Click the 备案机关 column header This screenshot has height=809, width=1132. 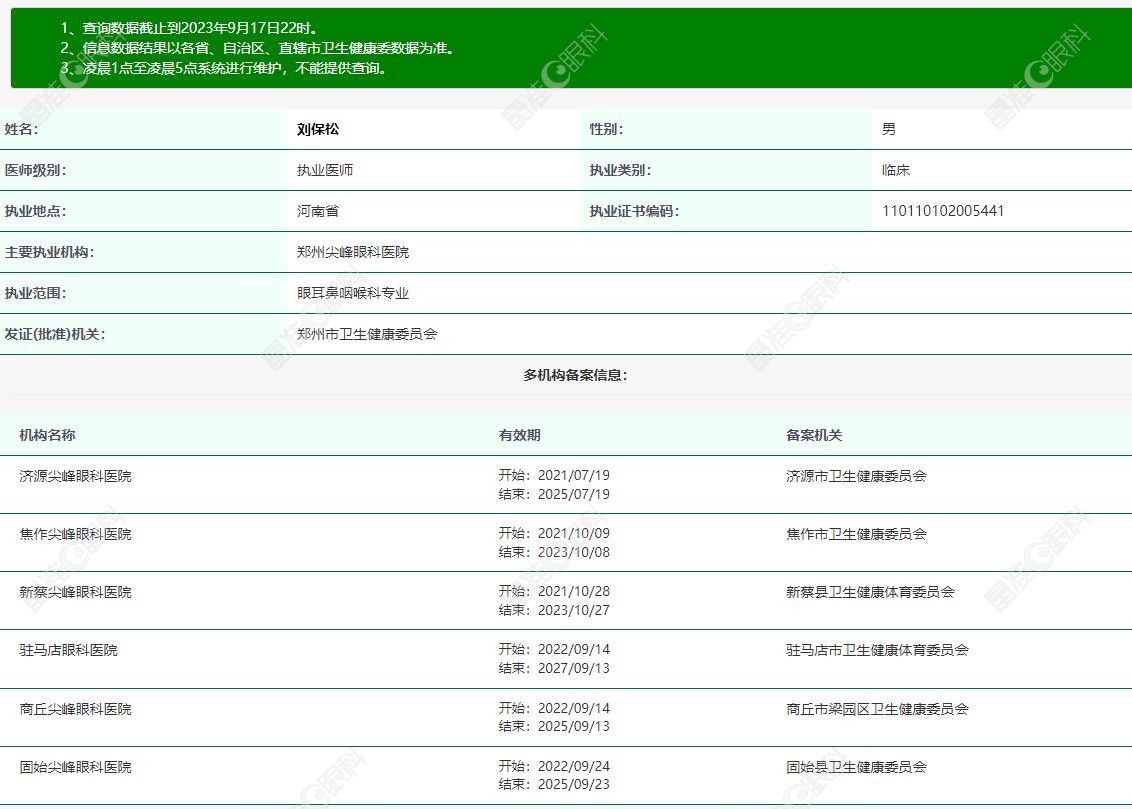tap(814, 435)
